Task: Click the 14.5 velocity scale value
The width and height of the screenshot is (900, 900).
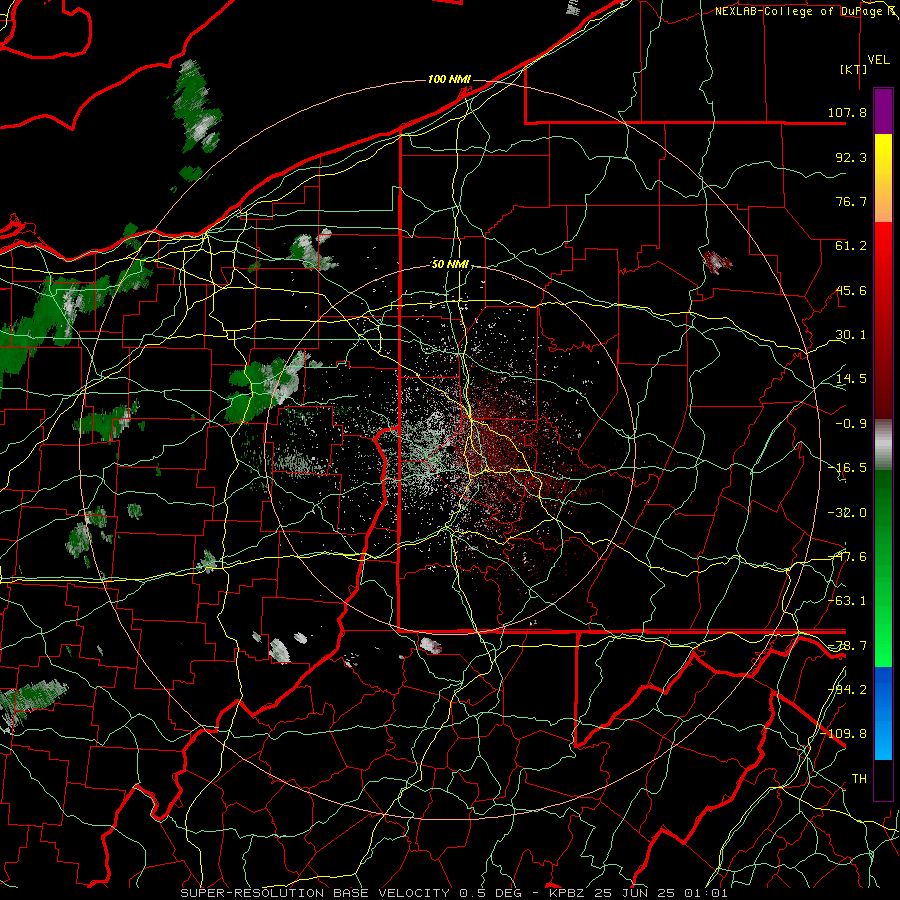Action: point(851,379)
